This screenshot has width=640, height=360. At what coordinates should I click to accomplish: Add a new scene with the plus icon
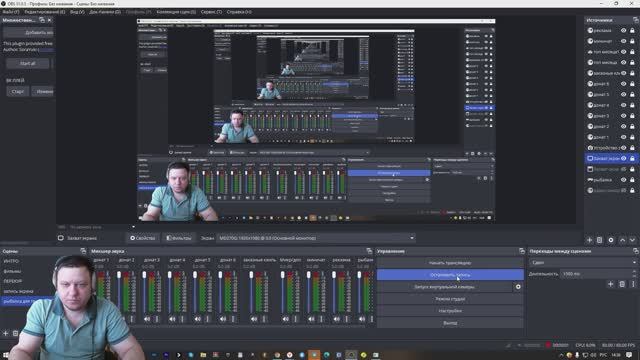tap(6, 333)
